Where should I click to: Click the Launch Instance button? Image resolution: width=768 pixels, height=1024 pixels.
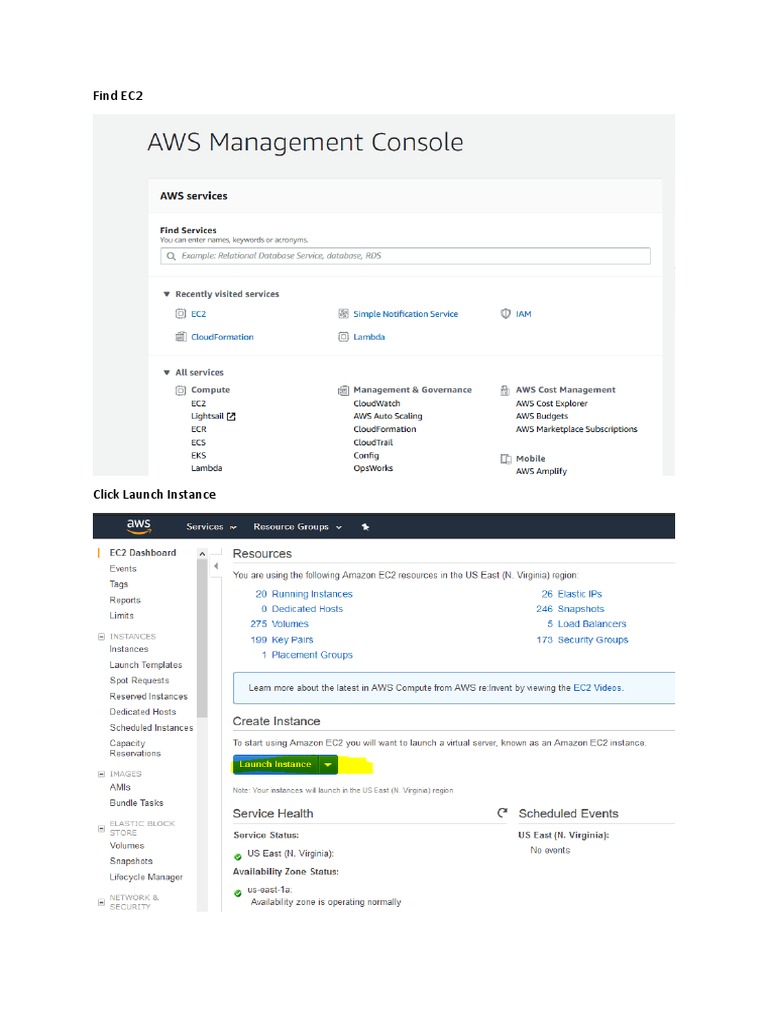pyautogui.click(x=275, y=764)
